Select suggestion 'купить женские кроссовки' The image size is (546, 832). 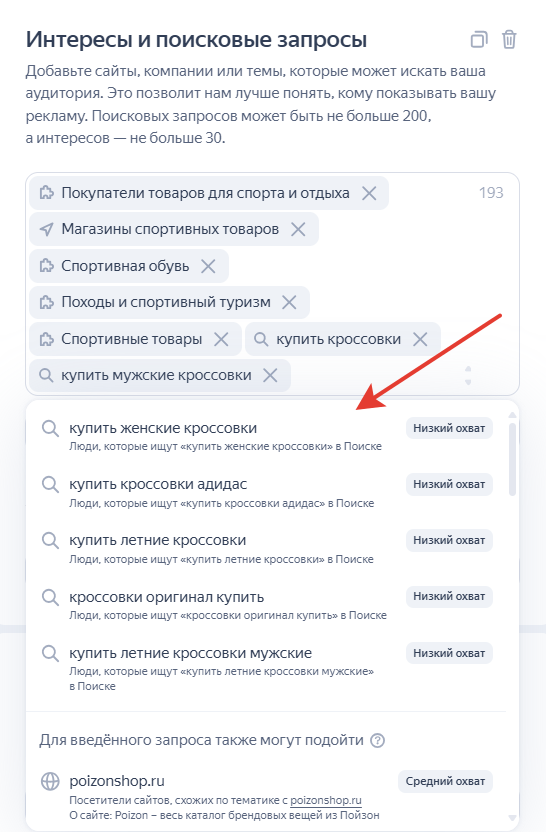tap(266, 436)
